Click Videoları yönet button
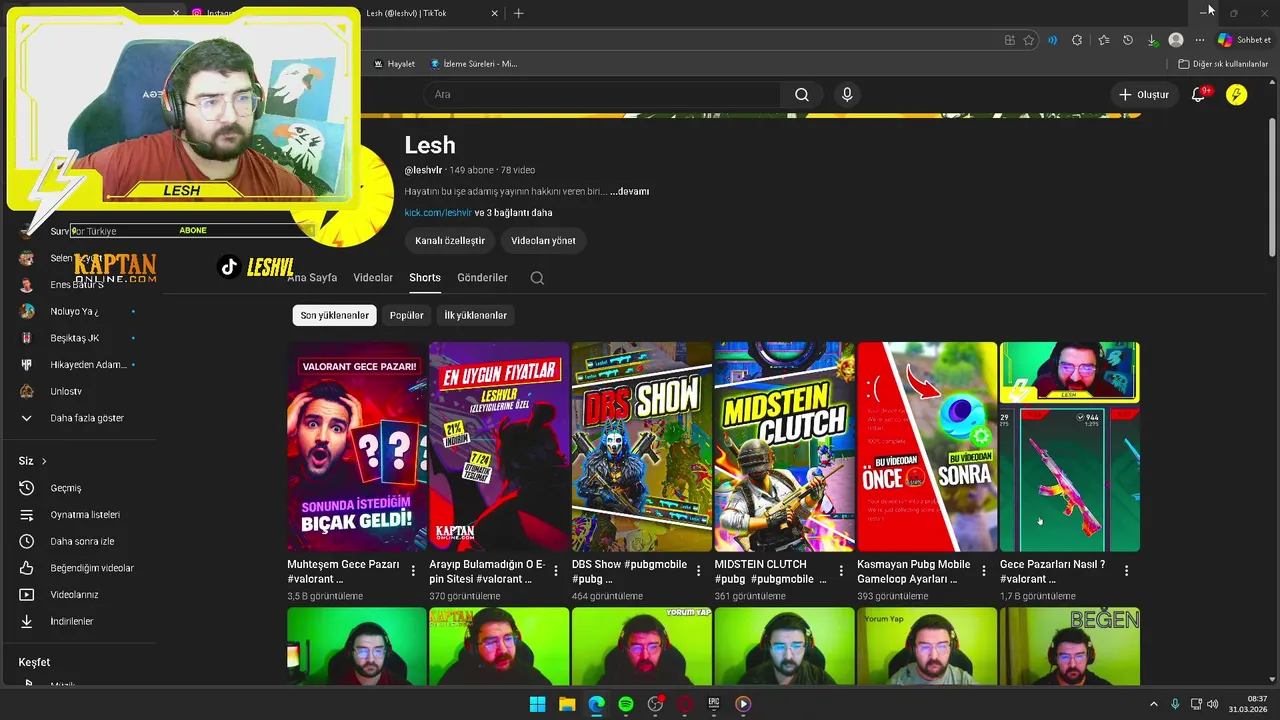The height and width of the screenshot is (720, 1280). [x=543, y=241]
